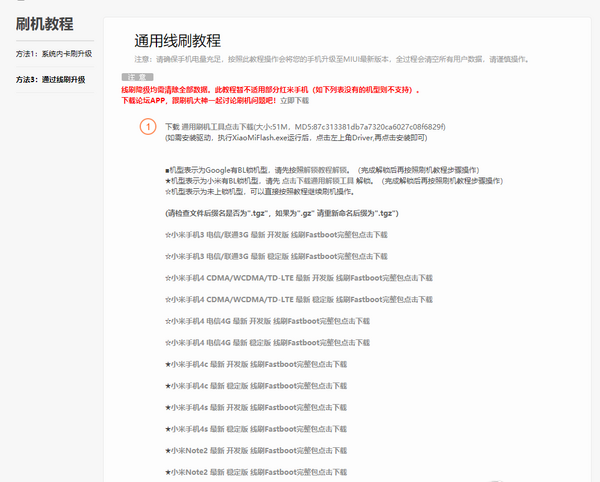The width and height of the screenshot is (600, 482).
Task: Download 小米手机4c 开发版 Fastboot package
Action: (256, 364)
